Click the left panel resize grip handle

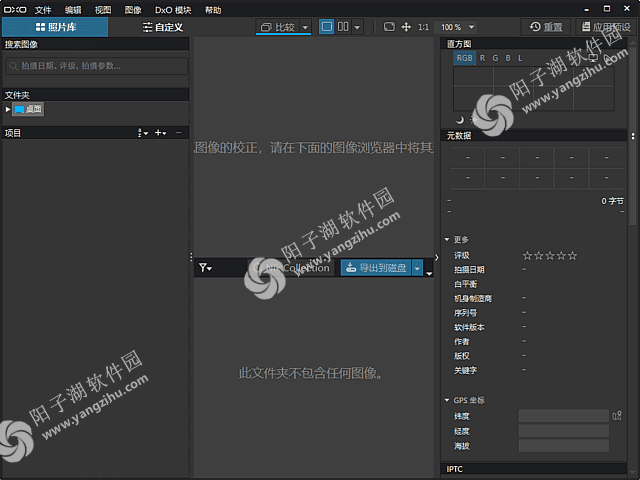click(191, 257)
